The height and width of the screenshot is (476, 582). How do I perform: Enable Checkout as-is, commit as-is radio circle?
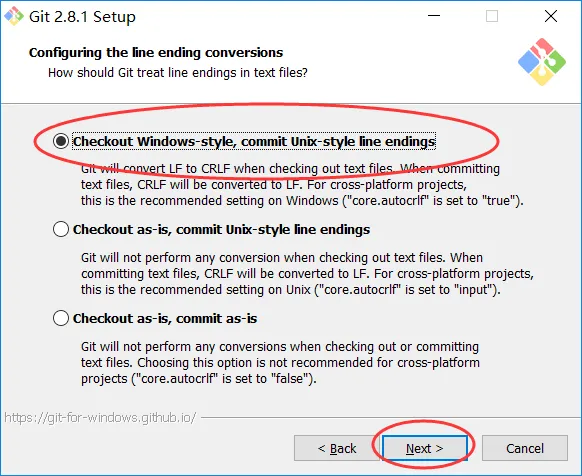point(61,318)
